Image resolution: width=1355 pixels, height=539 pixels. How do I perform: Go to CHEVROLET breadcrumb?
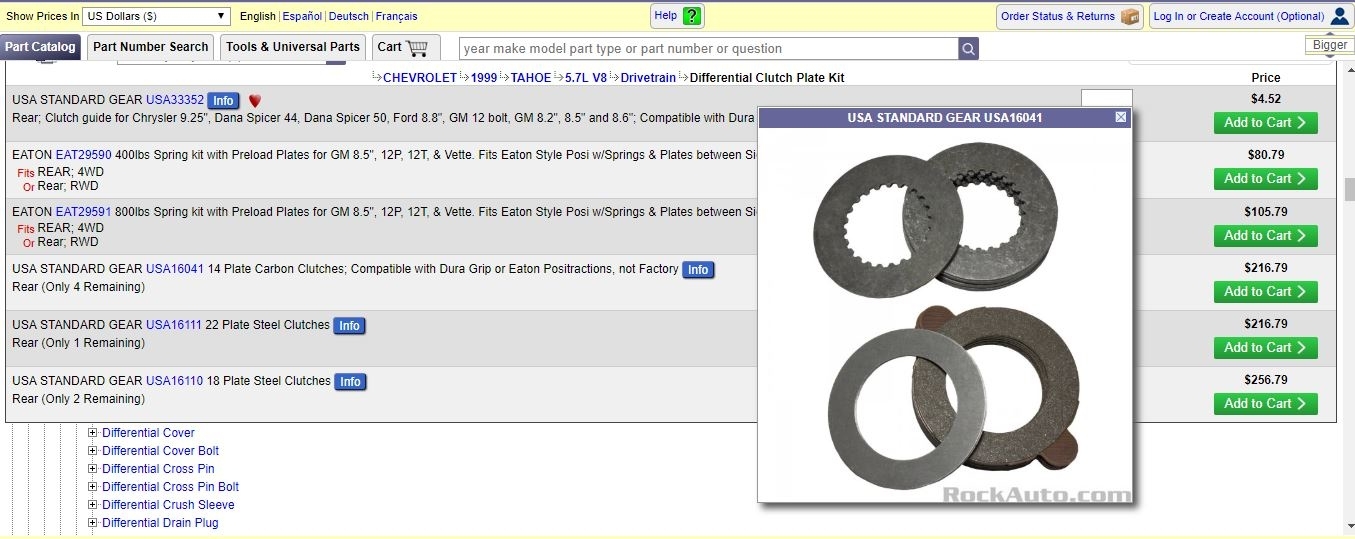[420, 78]
